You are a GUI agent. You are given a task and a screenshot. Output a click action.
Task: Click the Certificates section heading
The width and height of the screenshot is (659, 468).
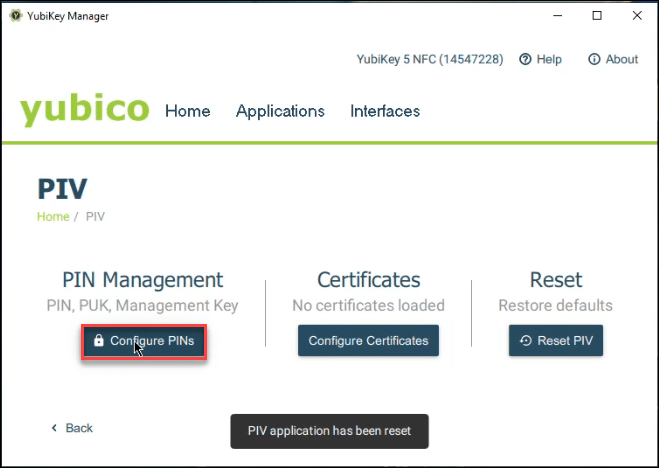coord(368,280)
